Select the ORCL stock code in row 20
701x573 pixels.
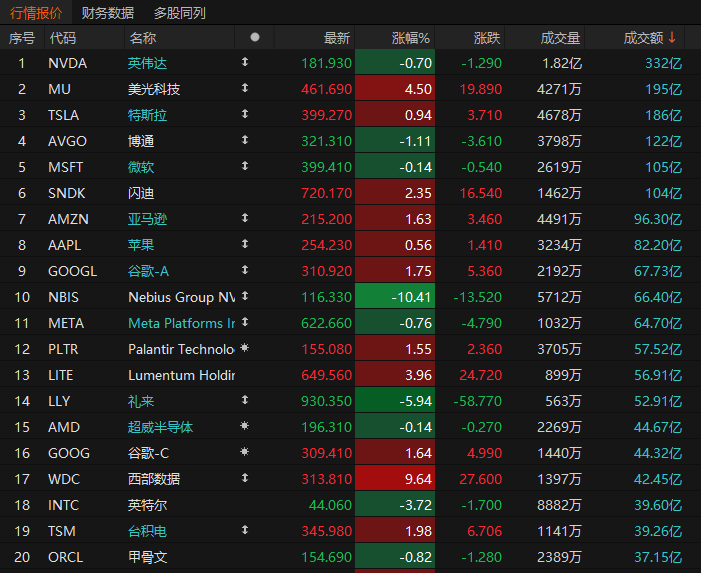click(x=67, y=557)
